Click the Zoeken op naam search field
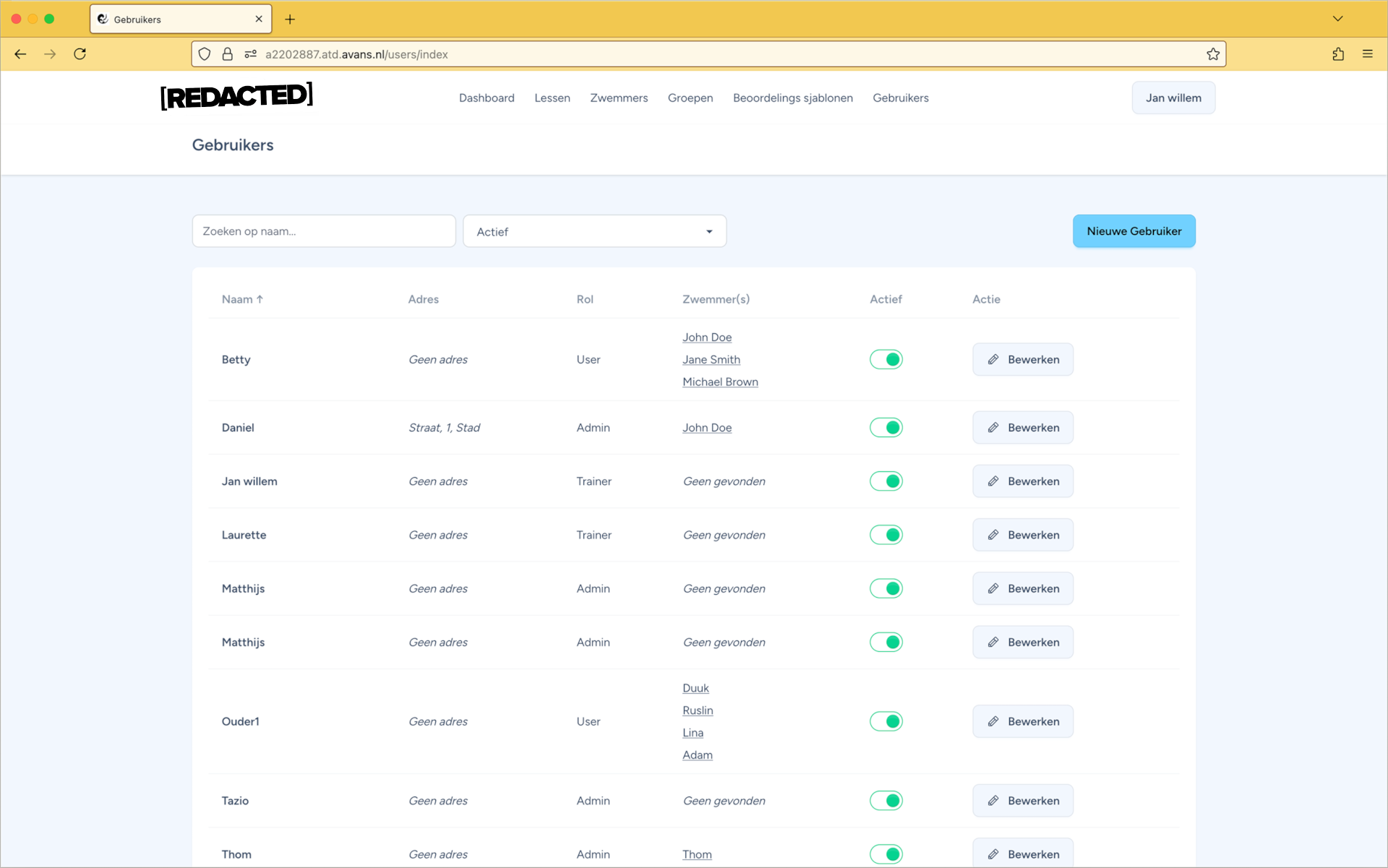The width and height of the screenshot is (1388, 868). (x=324, y=231)
